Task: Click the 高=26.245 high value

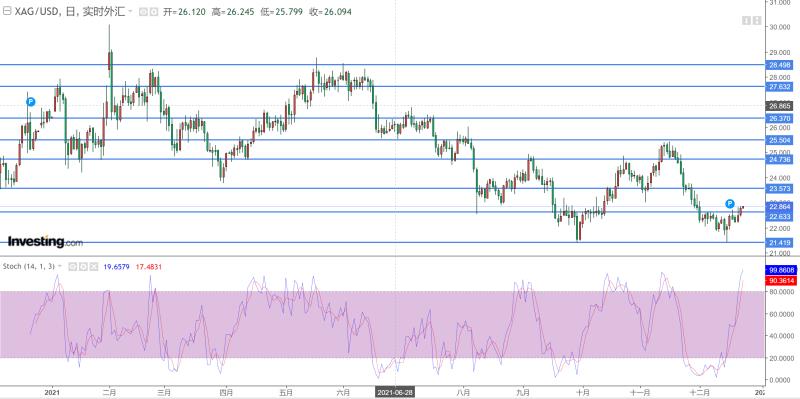Action: pos(233,12)
